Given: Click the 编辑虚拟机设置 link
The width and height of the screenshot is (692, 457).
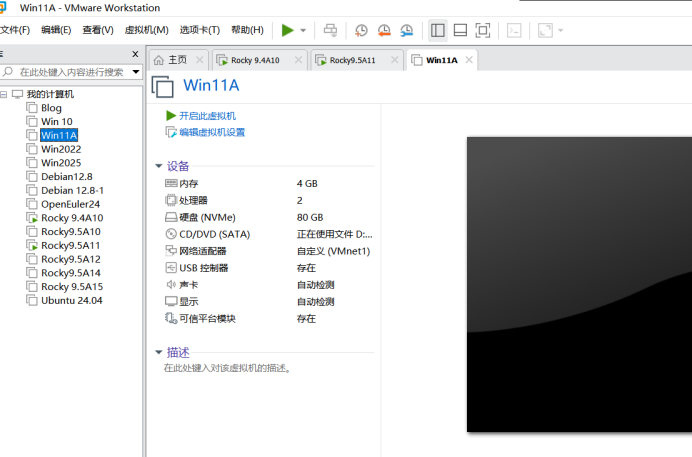Looking at the screenshot, I should pyautogui.click(x=211, y=132).
